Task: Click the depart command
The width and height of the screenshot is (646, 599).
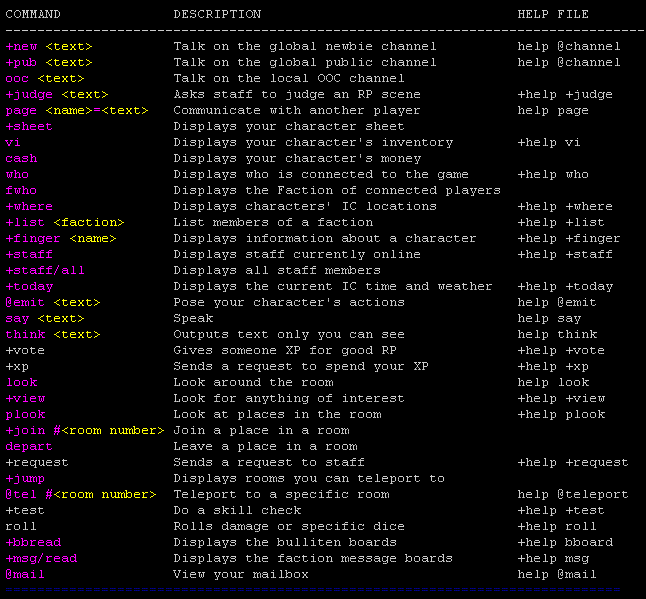Action: pos(29,446)
